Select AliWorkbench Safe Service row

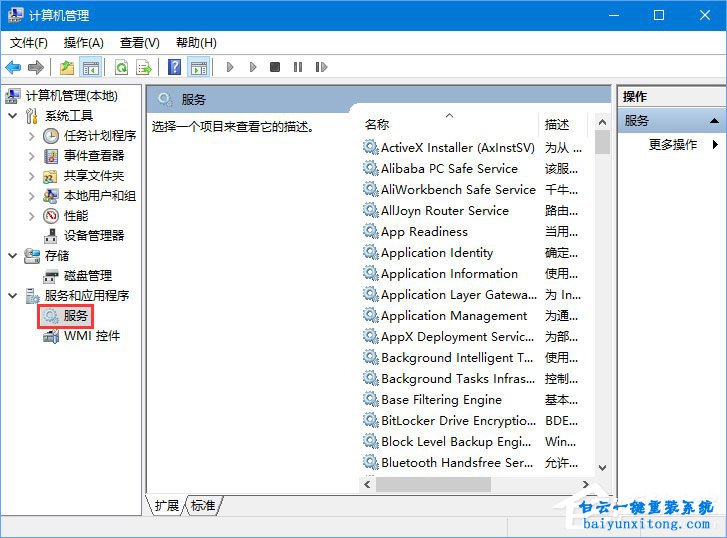click(471, 189)
